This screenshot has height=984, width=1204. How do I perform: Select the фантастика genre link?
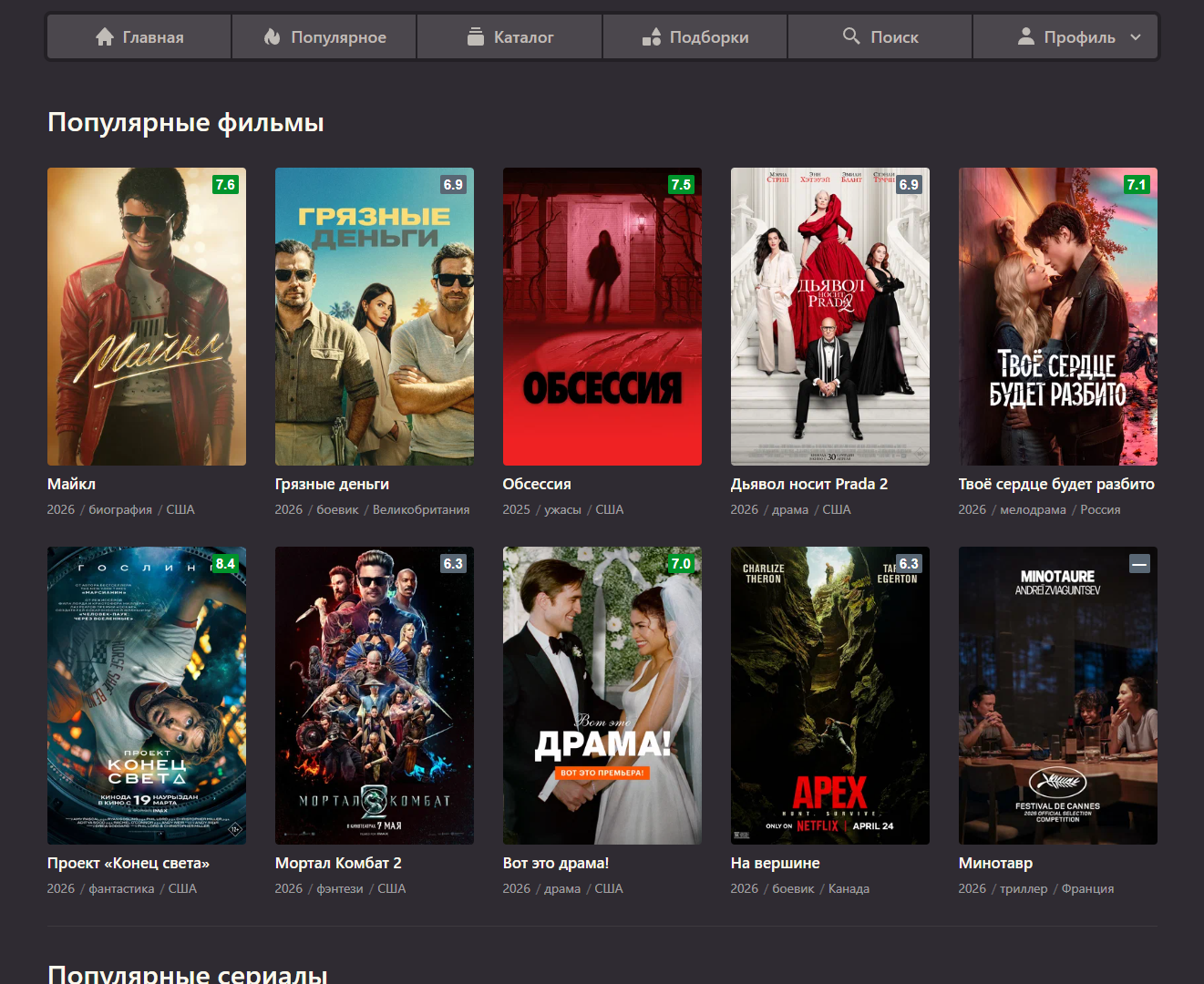click(121, 888)
